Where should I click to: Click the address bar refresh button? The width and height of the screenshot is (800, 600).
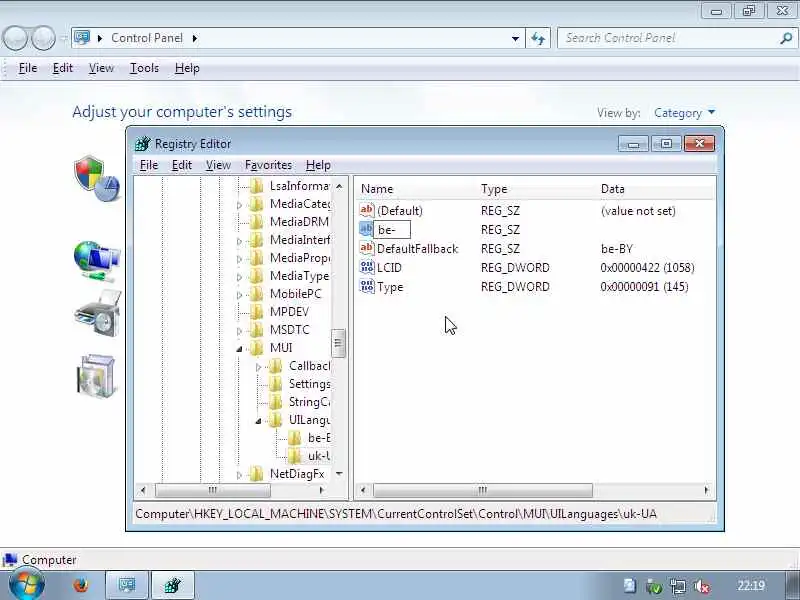538,38
